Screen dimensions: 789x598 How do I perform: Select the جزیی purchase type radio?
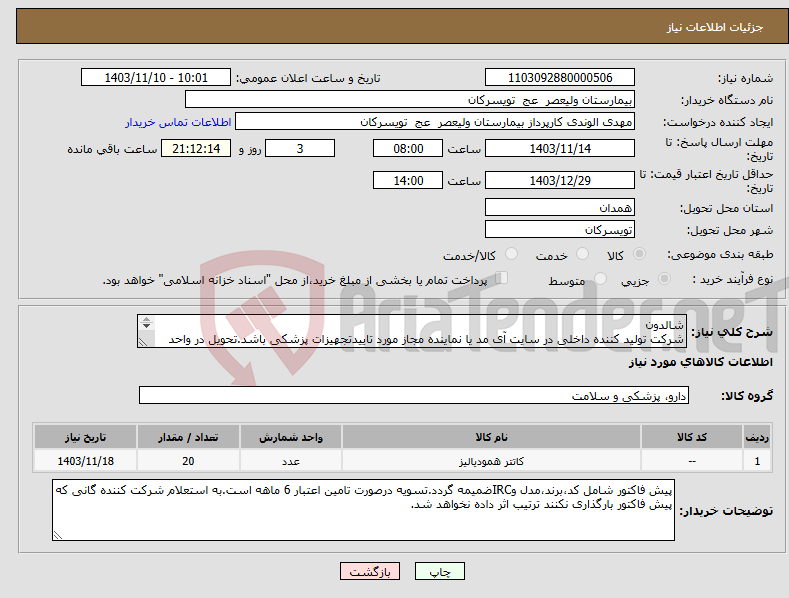click(x=664, y=278)
